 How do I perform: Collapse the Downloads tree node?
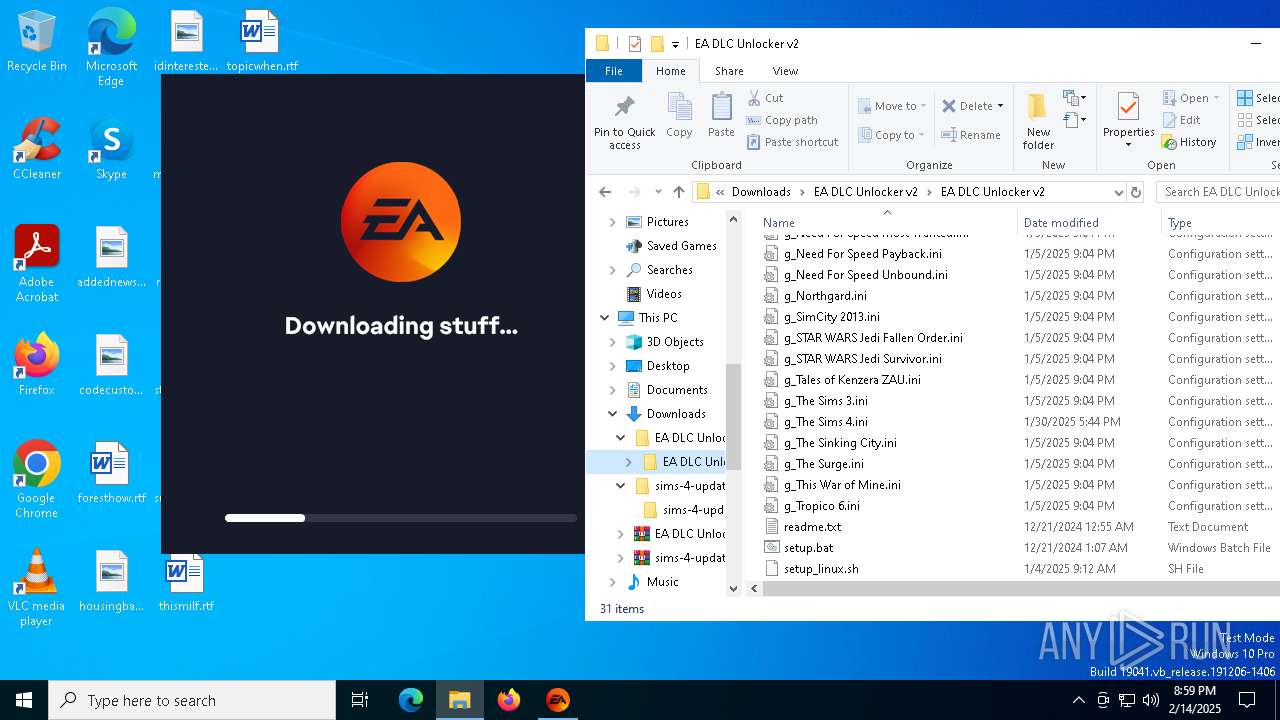click(612, 414)
